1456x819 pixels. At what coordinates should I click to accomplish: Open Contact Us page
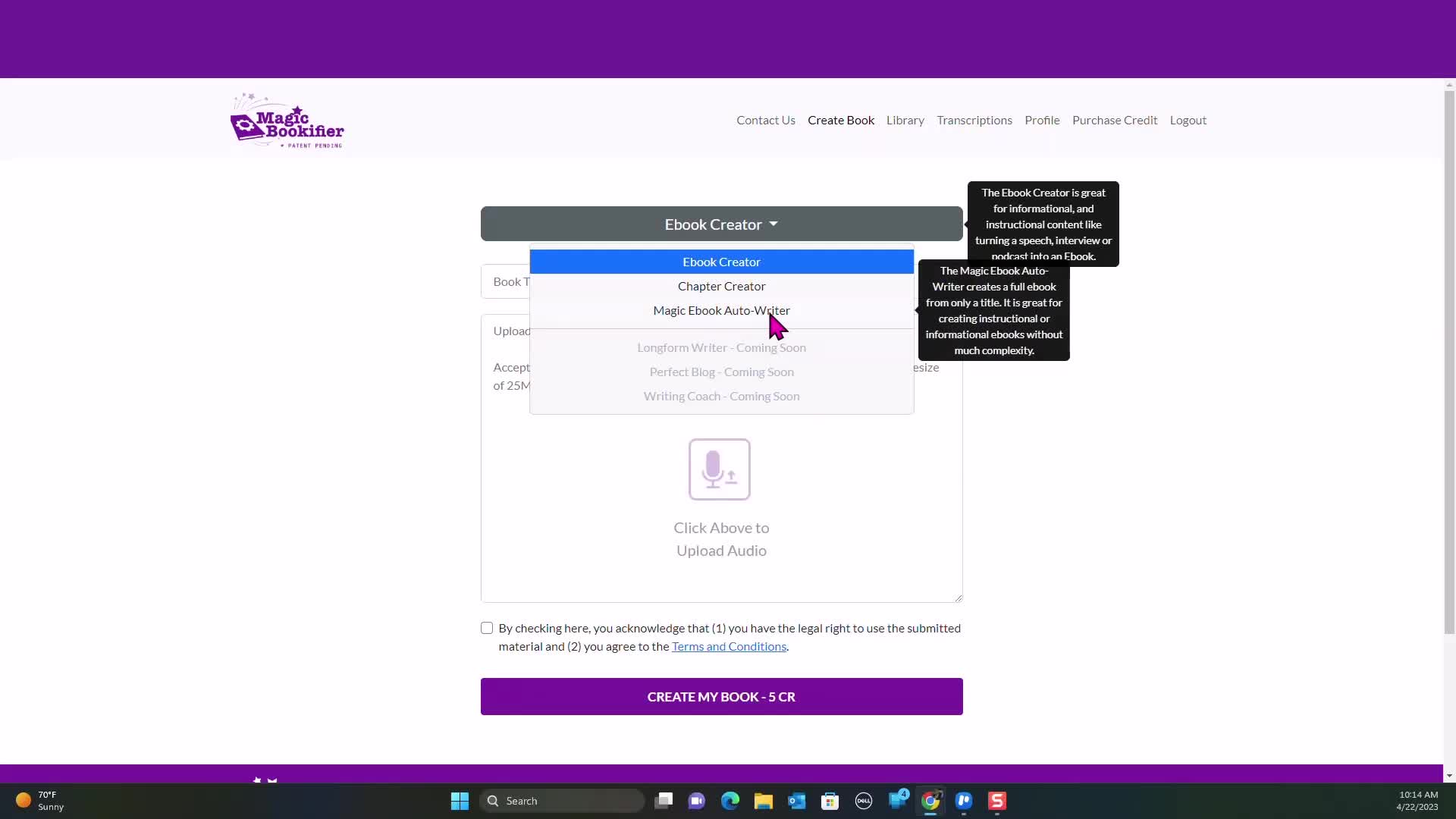766,120
